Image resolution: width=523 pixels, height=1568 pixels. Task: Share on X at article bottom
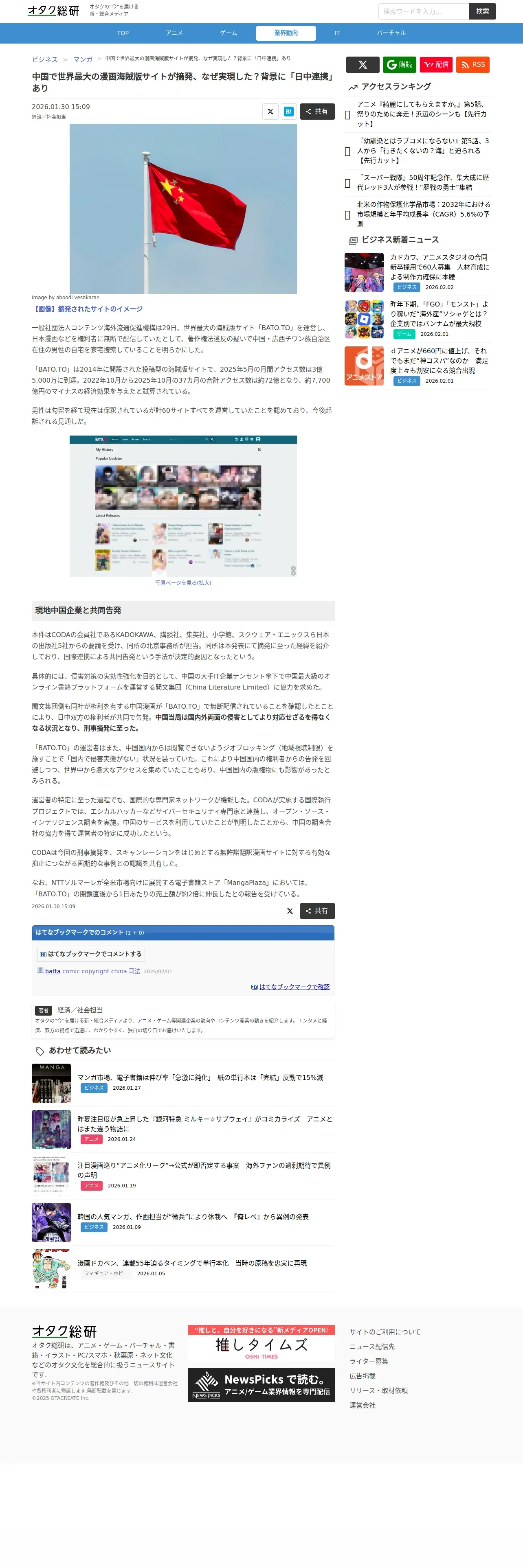click(x=290, y=911)
